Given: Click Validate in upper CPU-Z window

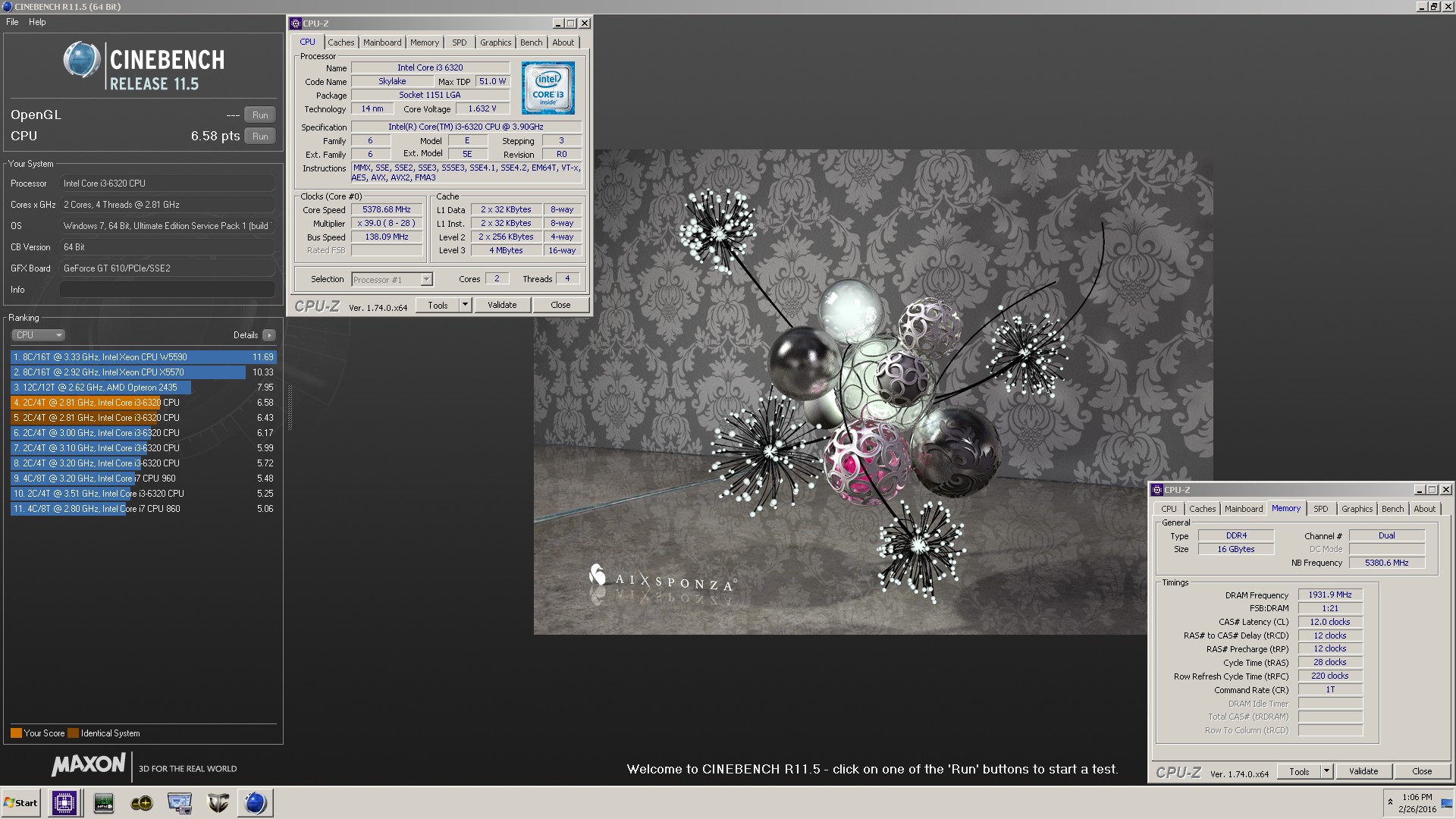Looking at the screenshot, I should (502, 305).
